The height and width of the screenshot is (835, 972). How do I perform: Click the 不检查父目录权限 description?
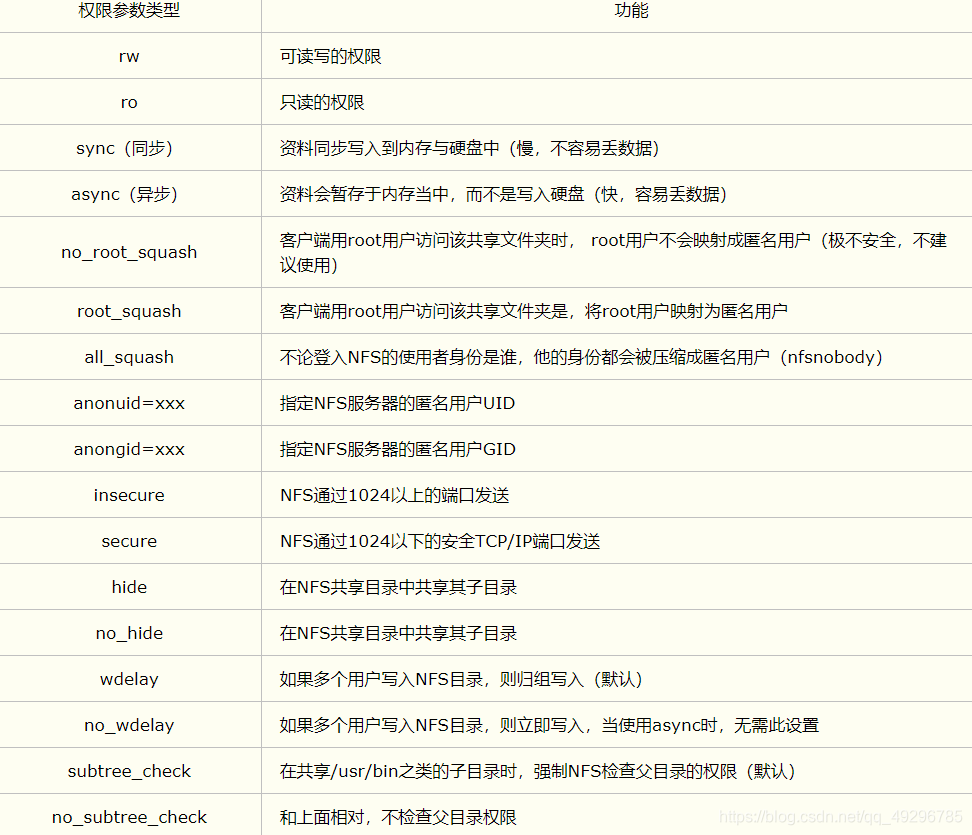(x=398, y=817)
